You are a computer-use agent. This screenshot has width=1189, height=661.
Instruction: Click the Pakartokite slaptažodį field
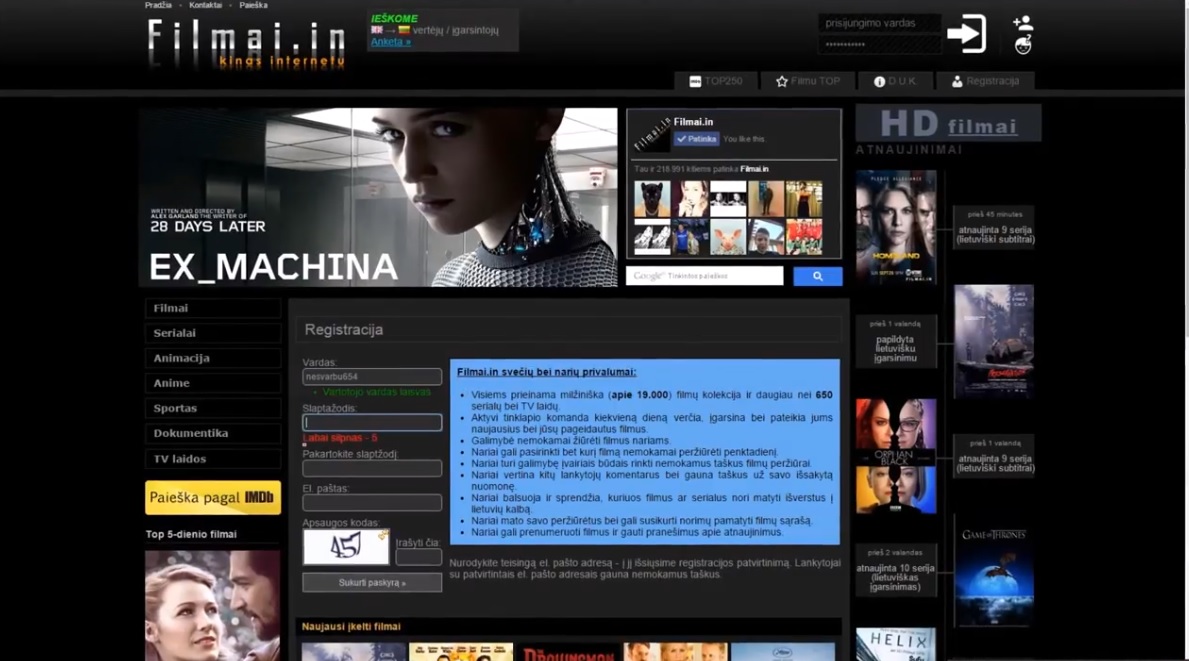click(x=372, y=468)
